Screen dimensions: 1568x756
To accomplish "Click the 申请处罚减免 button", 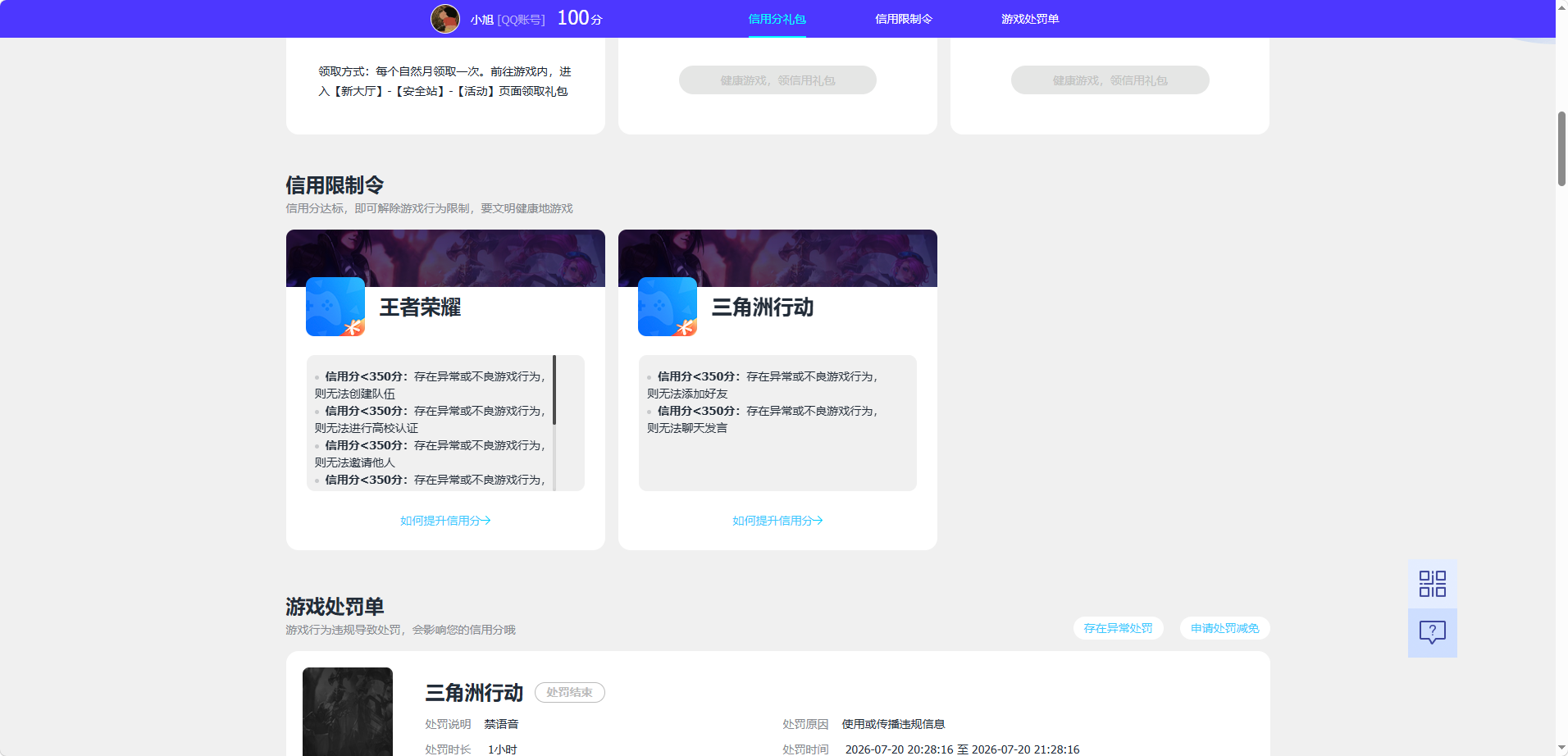I will pyautogui.click(x=1224, y=628).
